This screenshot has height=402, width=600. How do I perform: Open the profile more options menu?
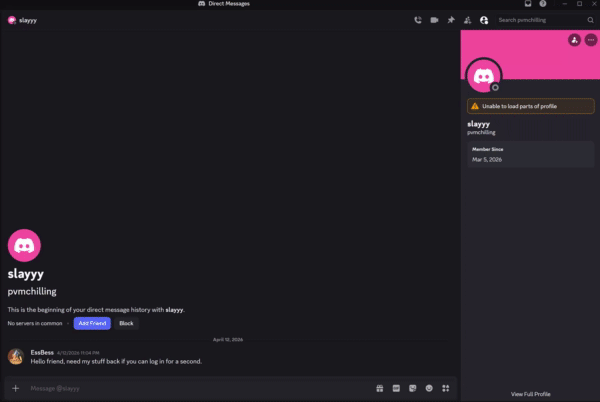click(x=589, y=40)
